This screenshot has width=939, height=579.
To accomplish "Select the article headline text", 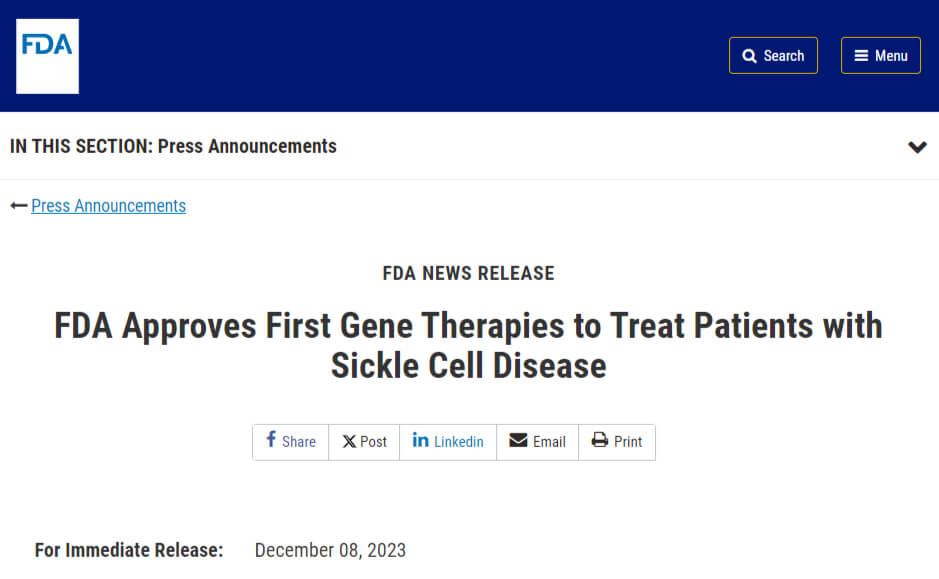I will 468,345.
